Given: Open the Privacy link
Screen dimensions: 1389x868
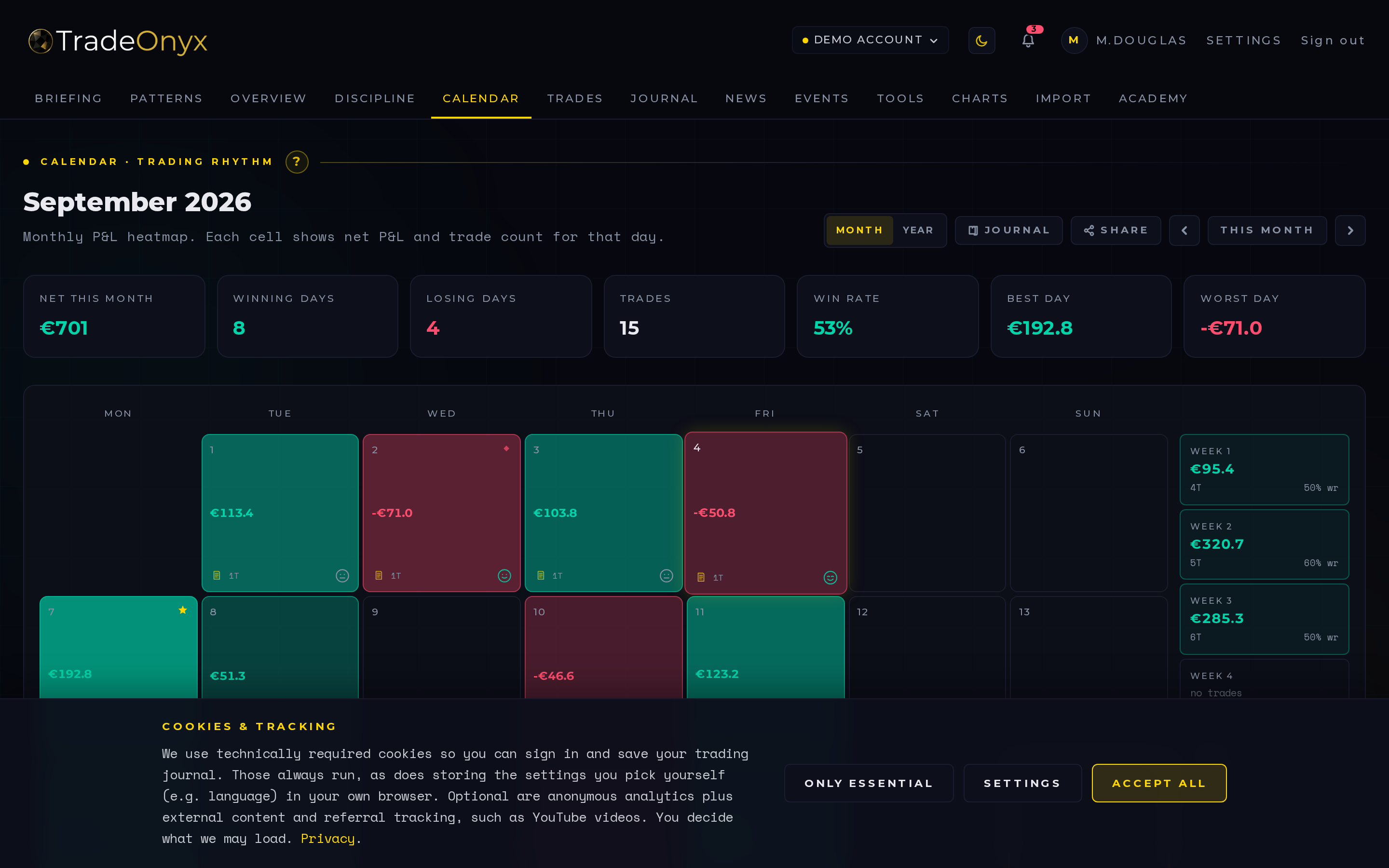Looking at the screenshot, I should tap(328, 839).
